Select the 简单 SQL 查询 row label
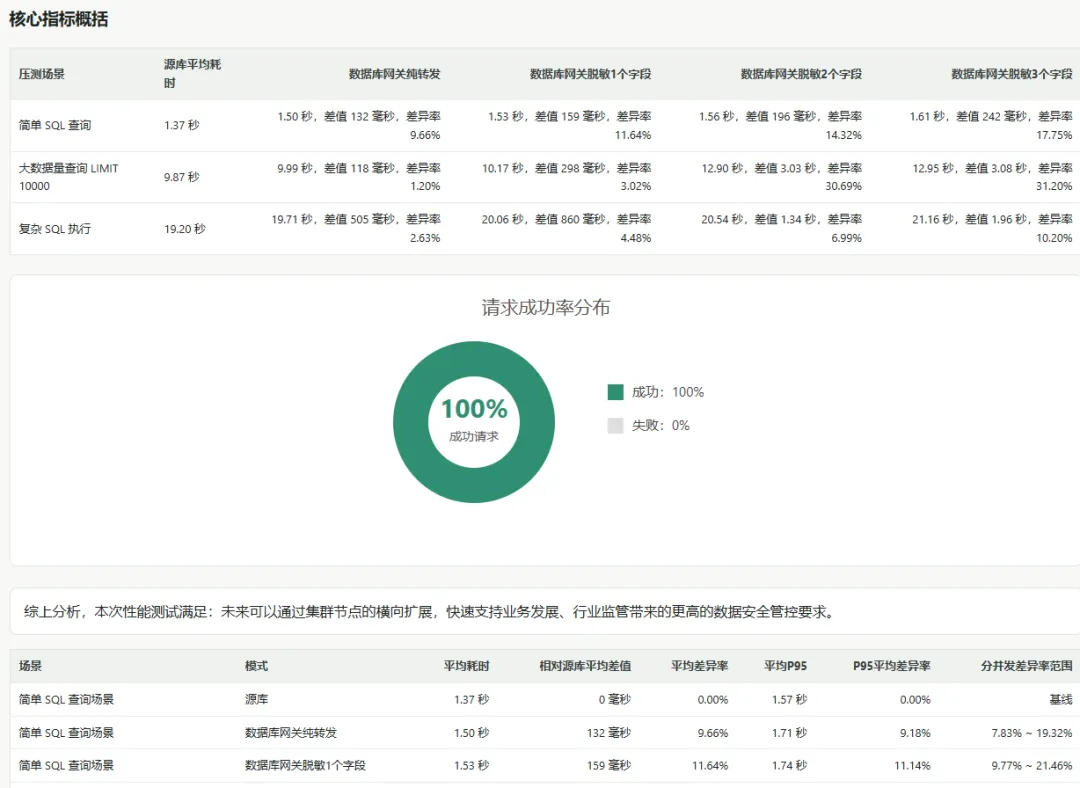The height and width of the screenshot is (788, 1080). [54, 125]
